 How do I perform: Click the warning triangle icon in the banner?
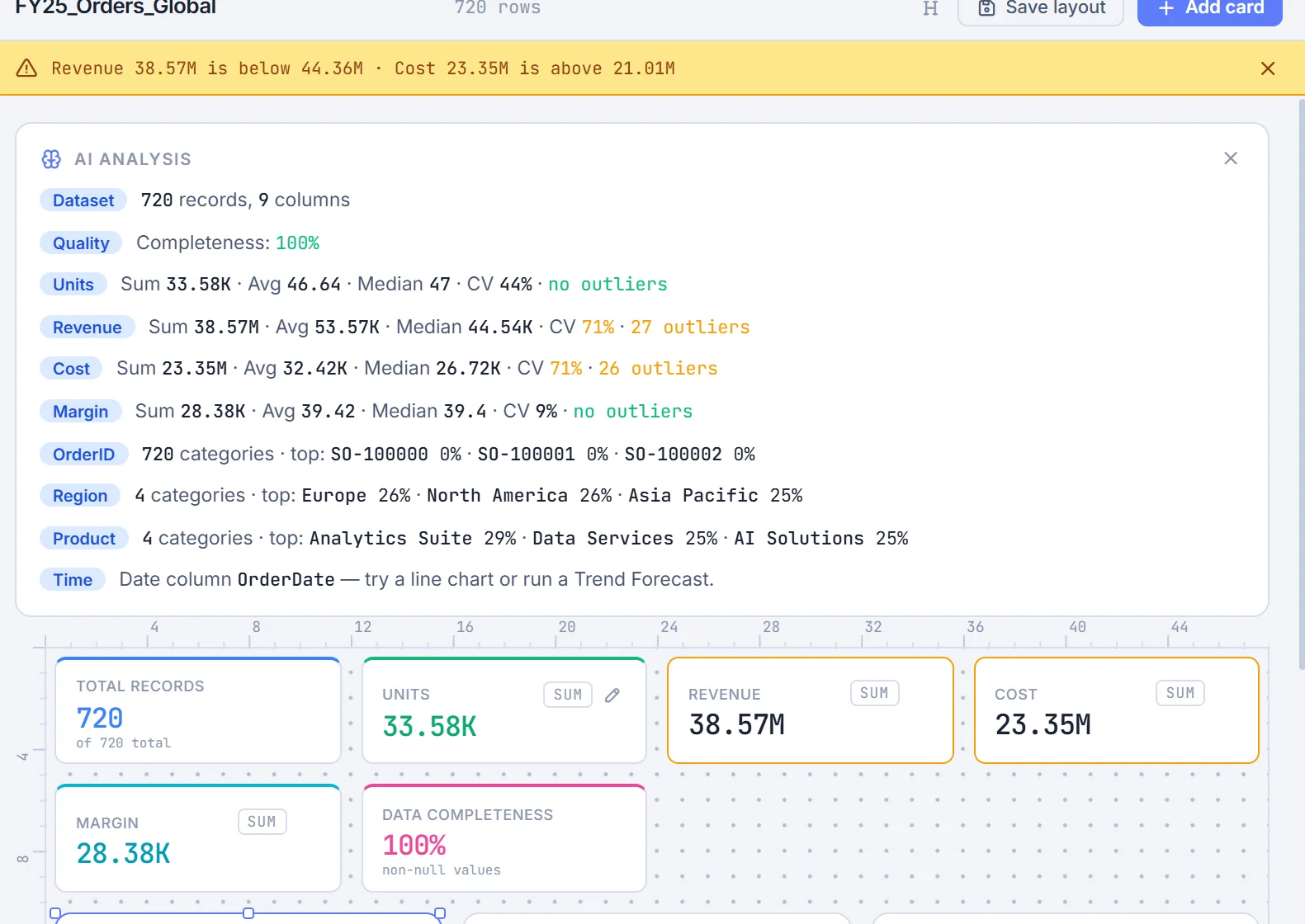(x=26, y=68)
